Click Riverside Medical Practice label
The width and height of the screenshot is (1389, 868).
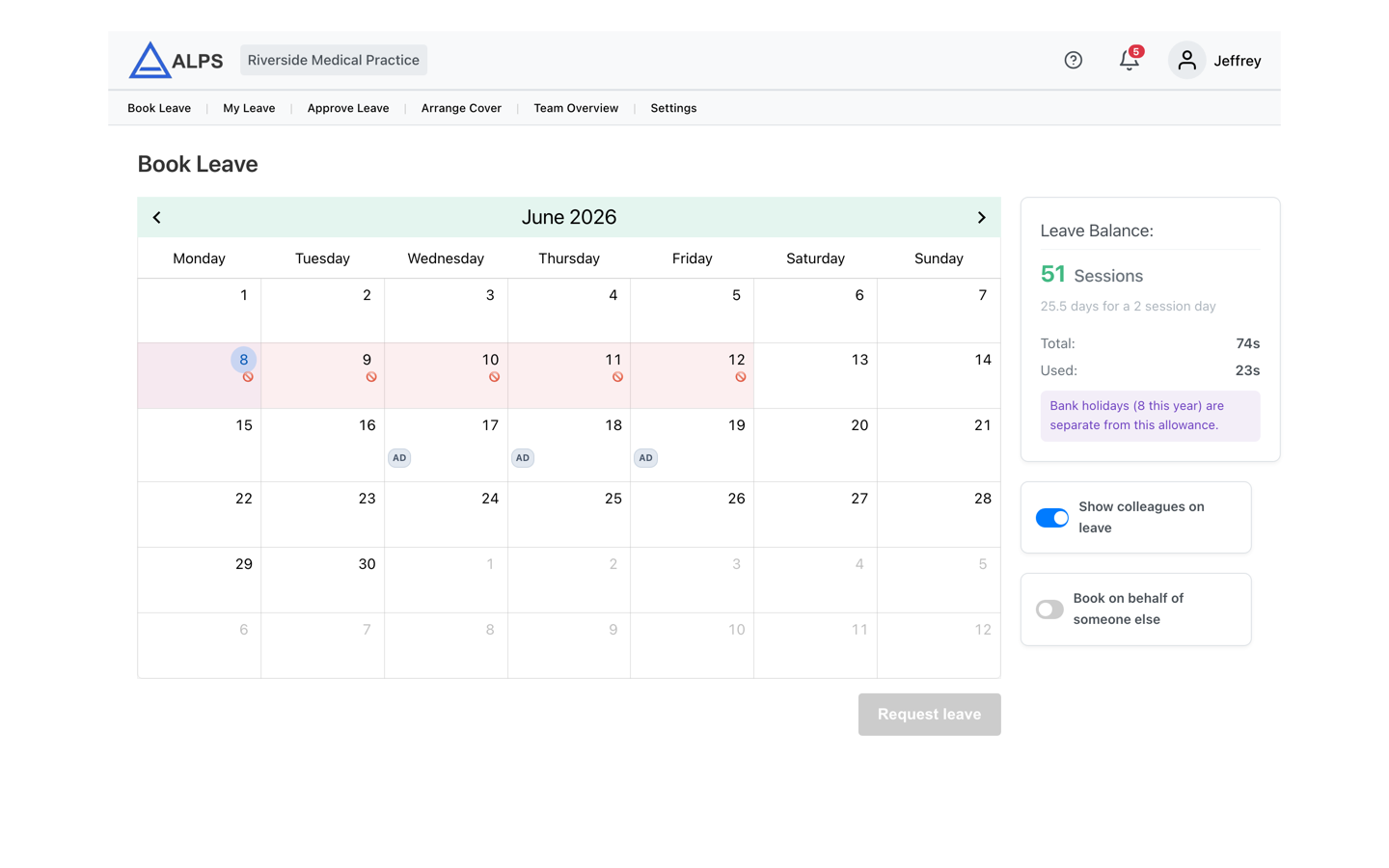(x=334, y=60)
